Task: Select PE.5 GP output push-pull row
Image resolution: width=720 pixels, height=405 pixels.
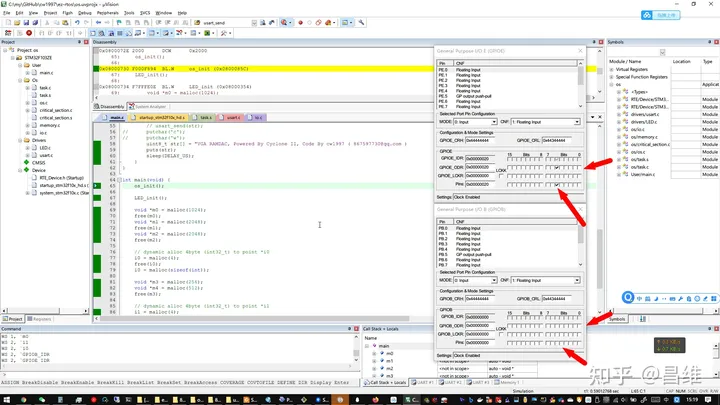Action: point(506,96)
